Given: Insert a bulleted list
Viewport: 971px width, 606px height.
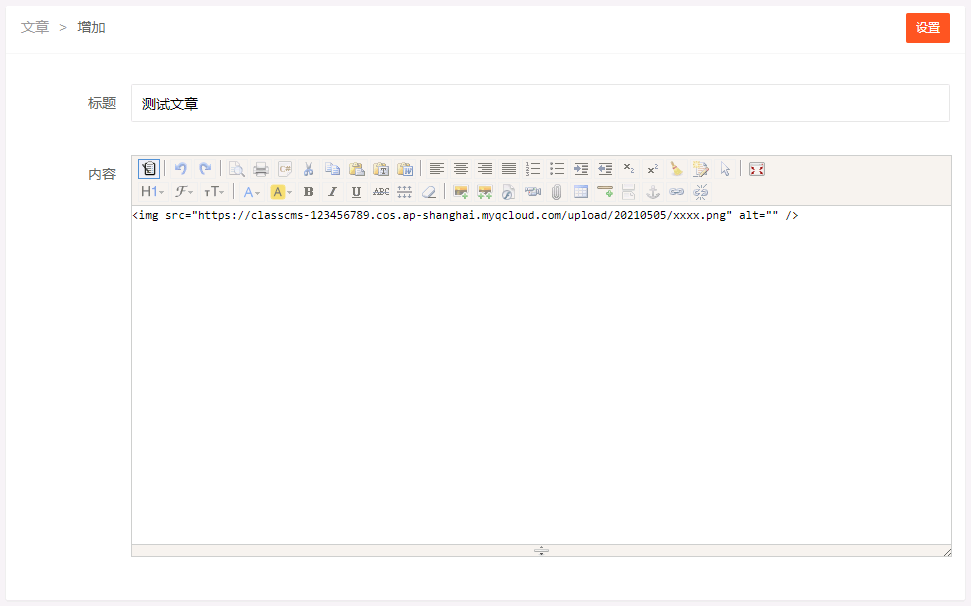Looking at the screenshot, I should (x=557, y=169).
